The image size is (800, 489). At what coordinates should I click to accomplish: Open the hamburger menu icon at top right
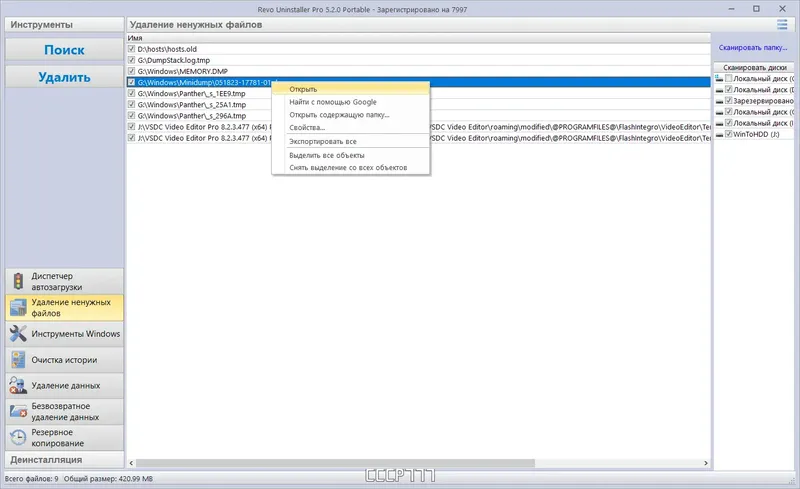pyautogui.click(x=782, y=25)
